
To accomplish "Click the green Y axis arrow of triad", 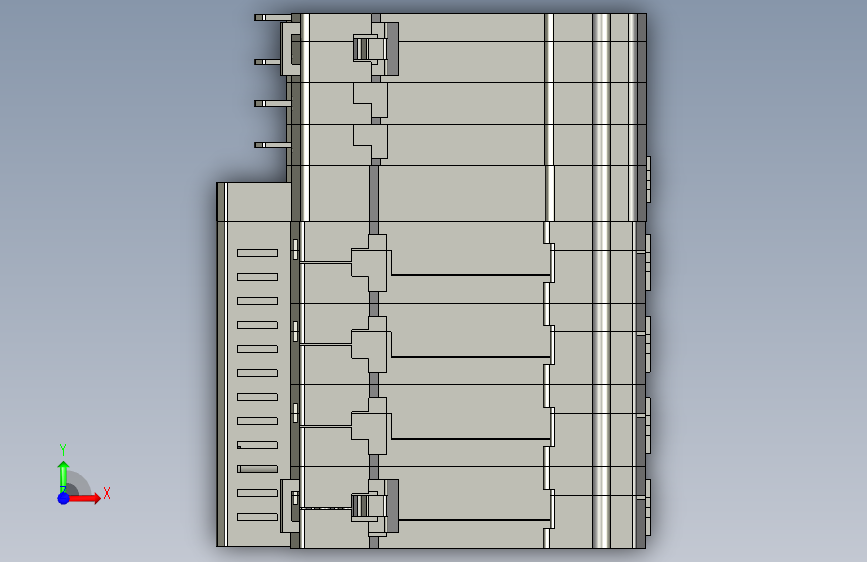I will (63, 476).
